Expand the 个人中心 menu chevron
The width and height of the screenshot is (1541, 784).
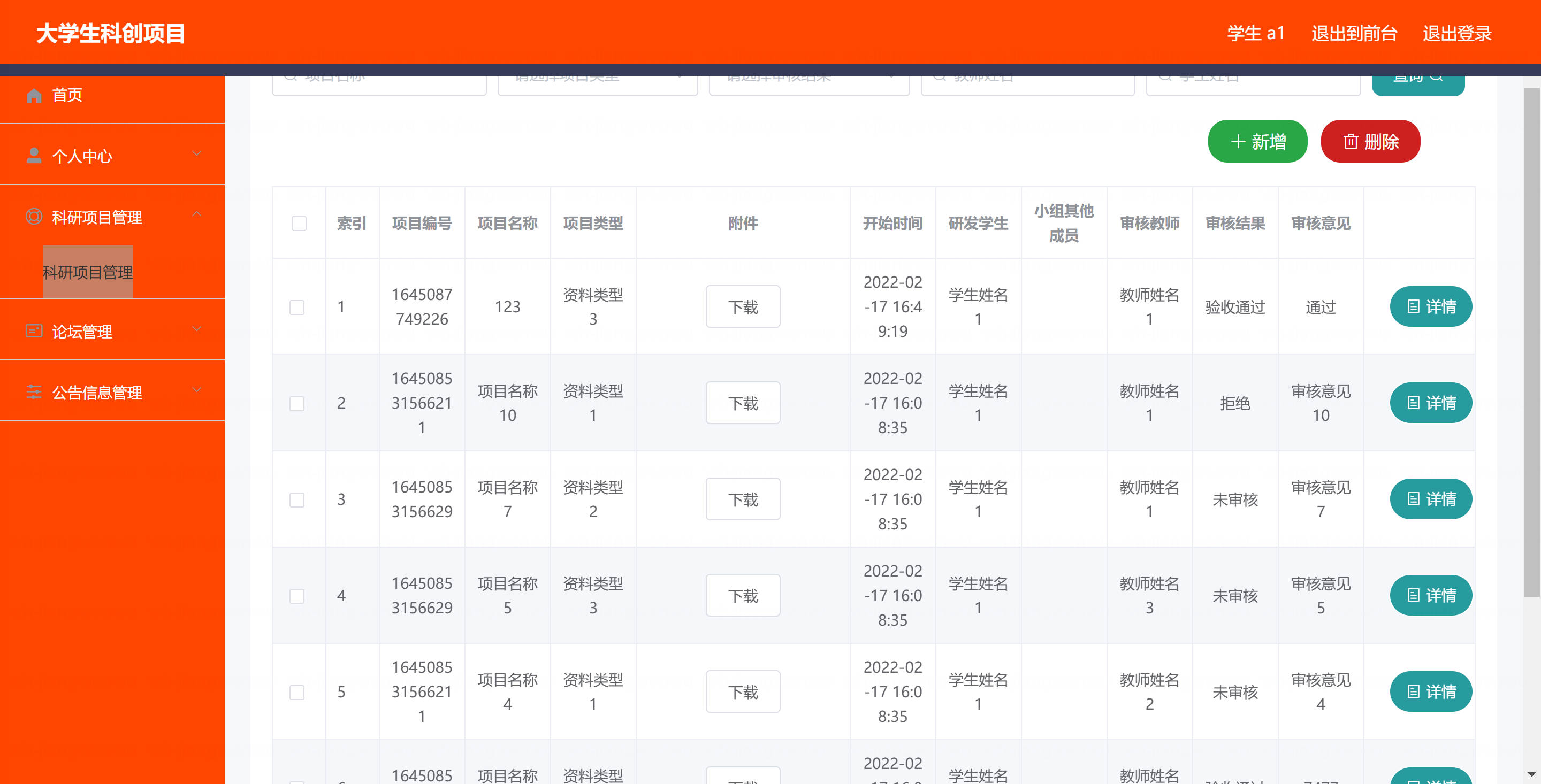click(x=196, y=153)
